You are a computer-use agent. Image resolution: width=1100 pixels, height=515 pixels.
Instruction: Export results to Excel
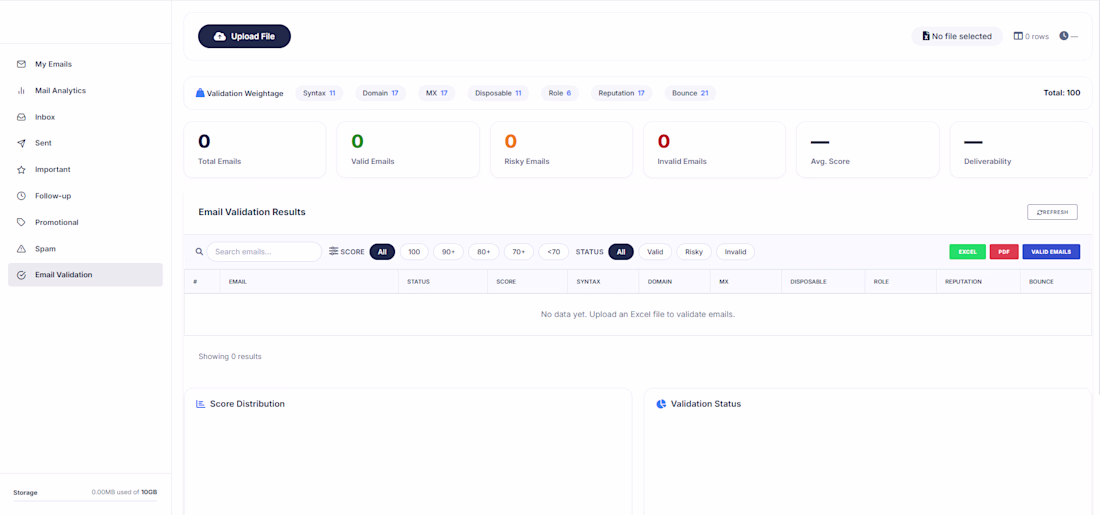coord(967,251)
